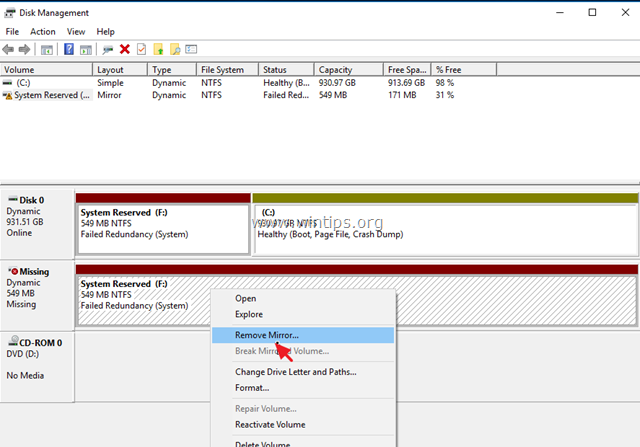The width and height of the screenshot is (640, 447).
Task: Click the C: volume drive icon in list
Action: click(x=7, y=82)
